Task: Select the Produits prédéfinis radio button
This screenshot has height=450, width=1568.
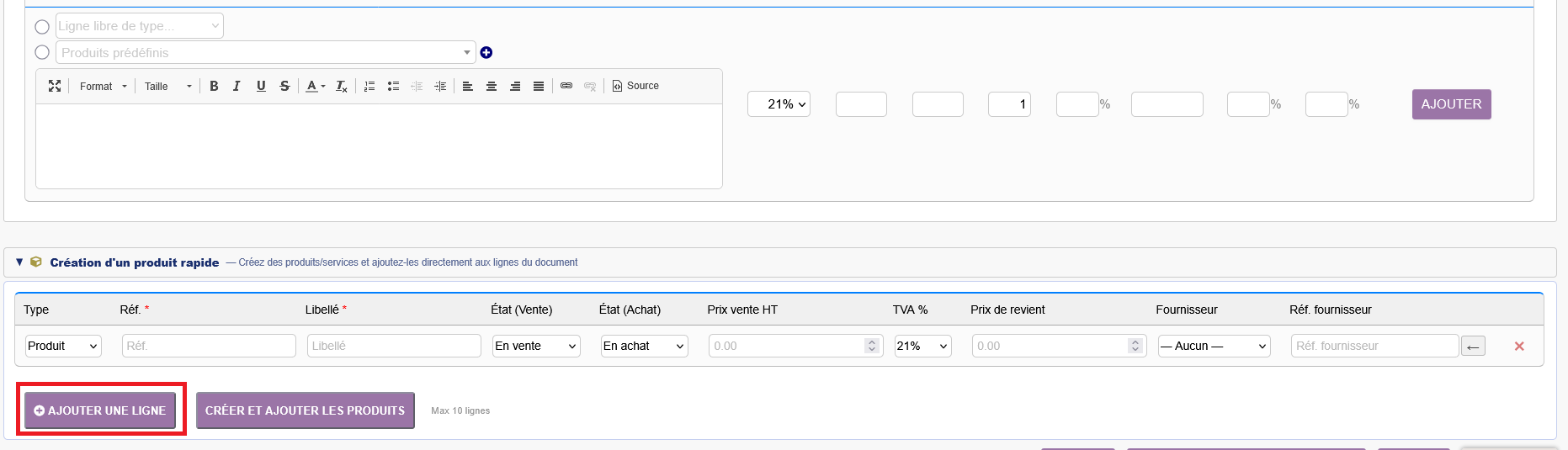Action: 42,52
